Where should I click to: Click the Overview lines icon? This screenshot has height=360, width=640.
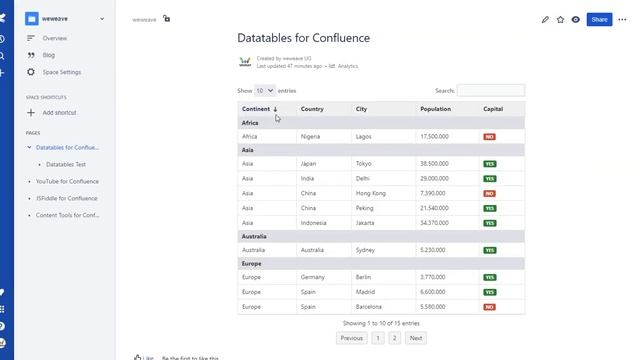[x=31, y=38]
